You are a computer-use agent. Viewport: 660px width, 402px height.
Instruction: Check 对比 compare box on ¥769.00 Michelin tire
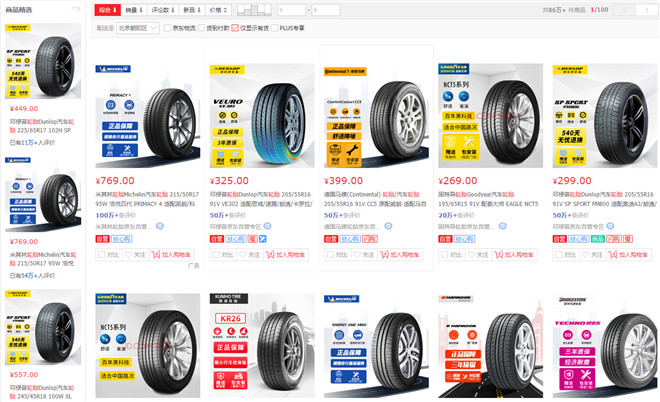[101, 255]
